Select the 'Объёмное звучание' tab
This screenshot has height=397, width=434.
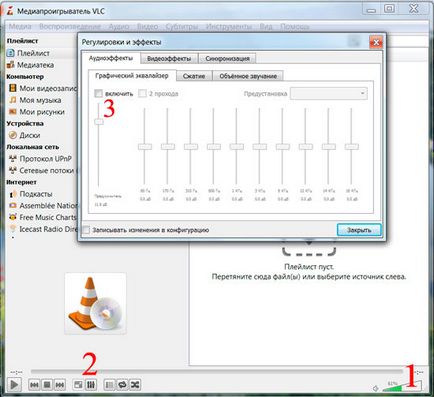248,76
